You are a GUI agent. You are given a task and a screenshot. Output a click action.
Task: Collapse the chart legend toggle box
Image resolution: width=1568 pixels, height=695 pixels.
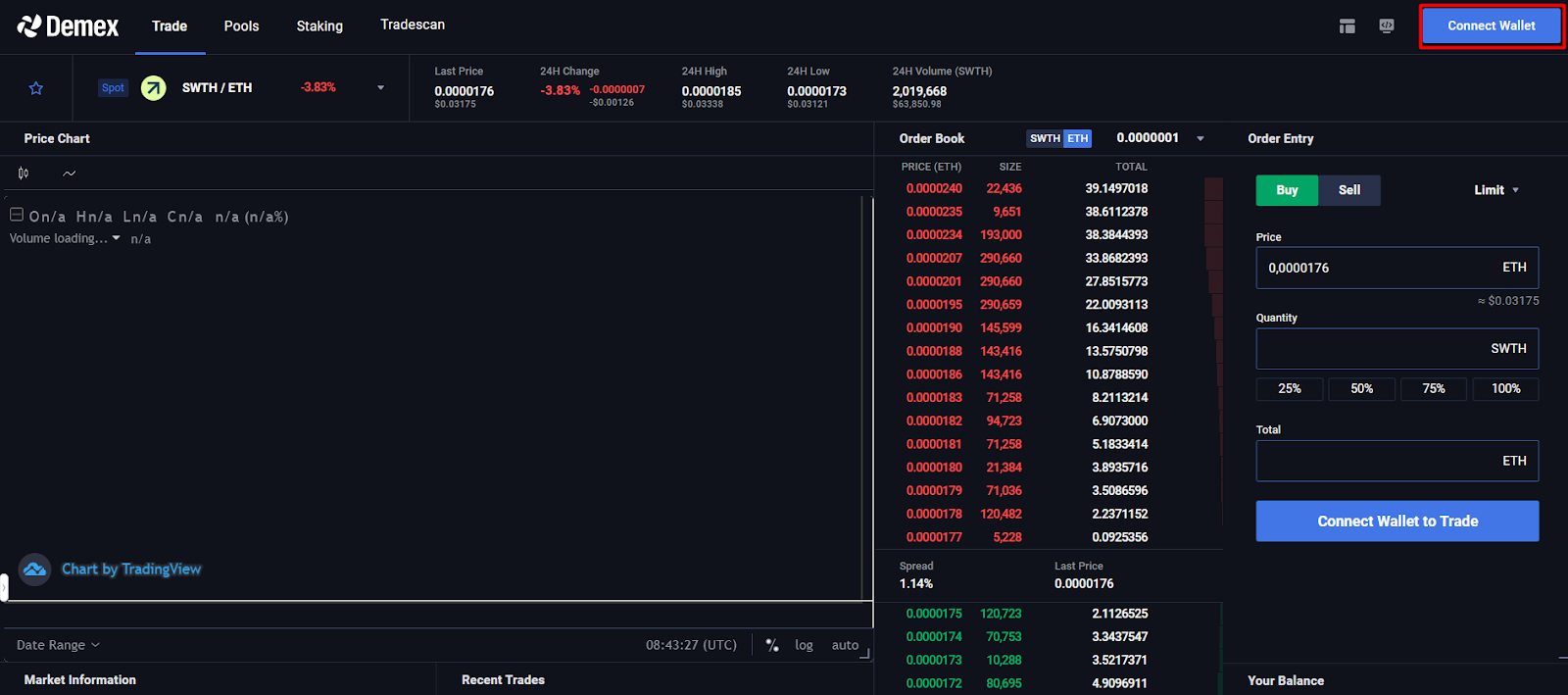point(17,215)
